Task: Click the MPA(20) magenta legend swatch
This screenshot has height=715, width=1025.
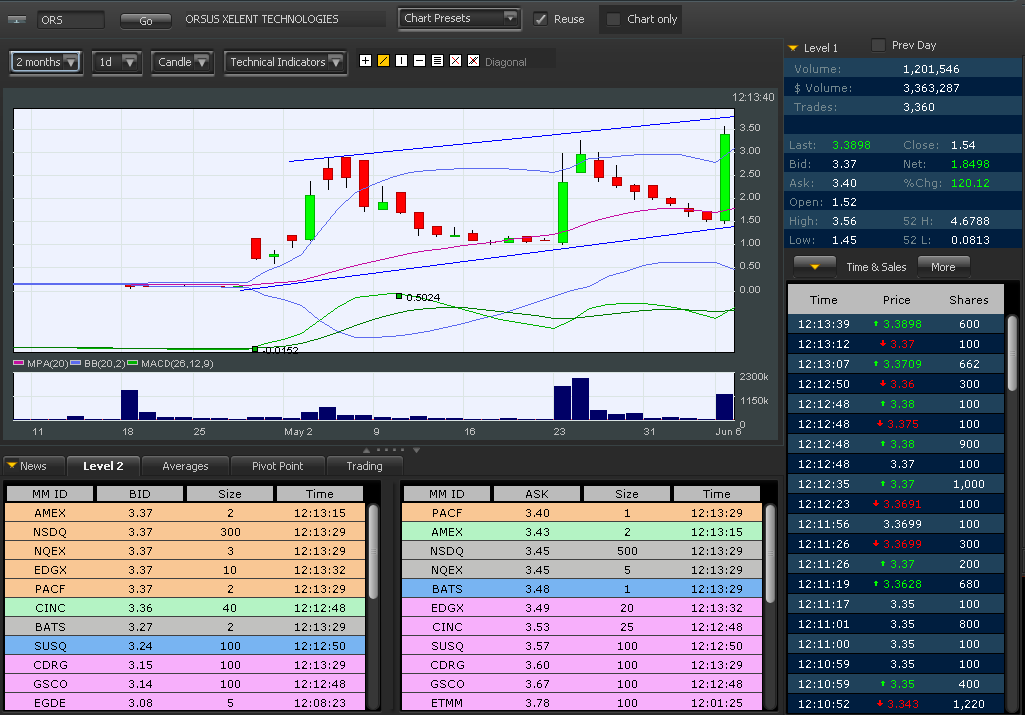Action: 19,363
